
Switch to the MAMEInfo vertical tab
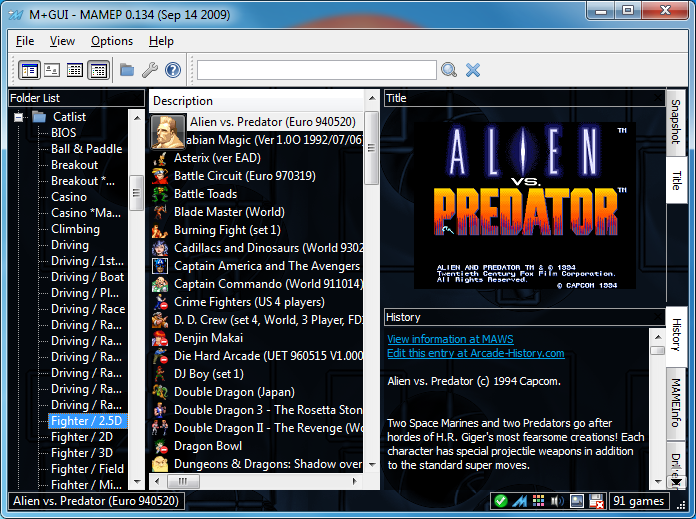tap(676, 403)
